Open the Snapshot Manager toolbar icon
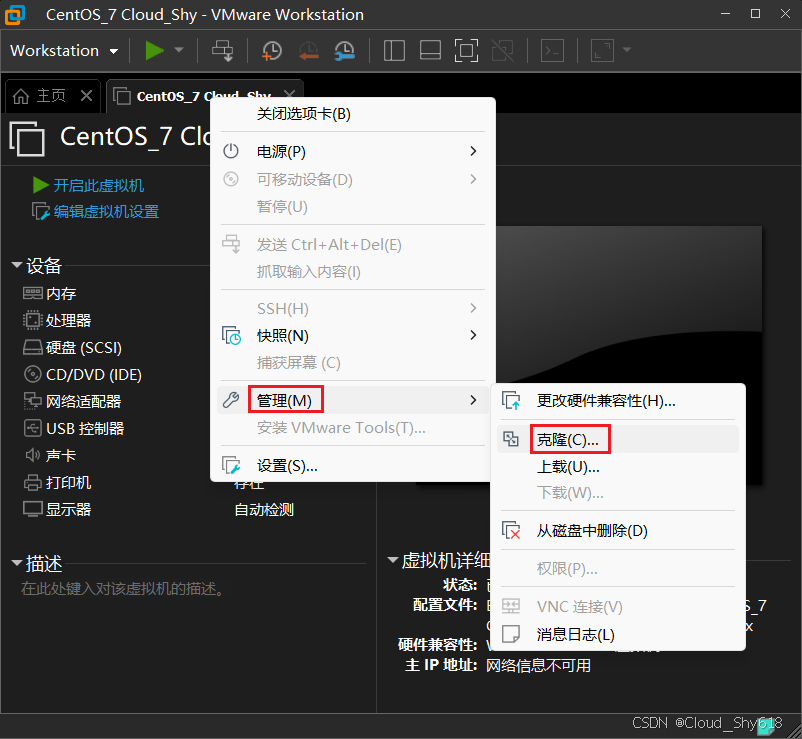 (345, 51)
